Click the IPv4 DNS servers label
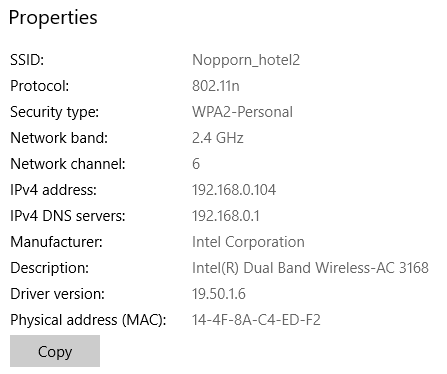447x374 pixels. [x=68, y=216]
